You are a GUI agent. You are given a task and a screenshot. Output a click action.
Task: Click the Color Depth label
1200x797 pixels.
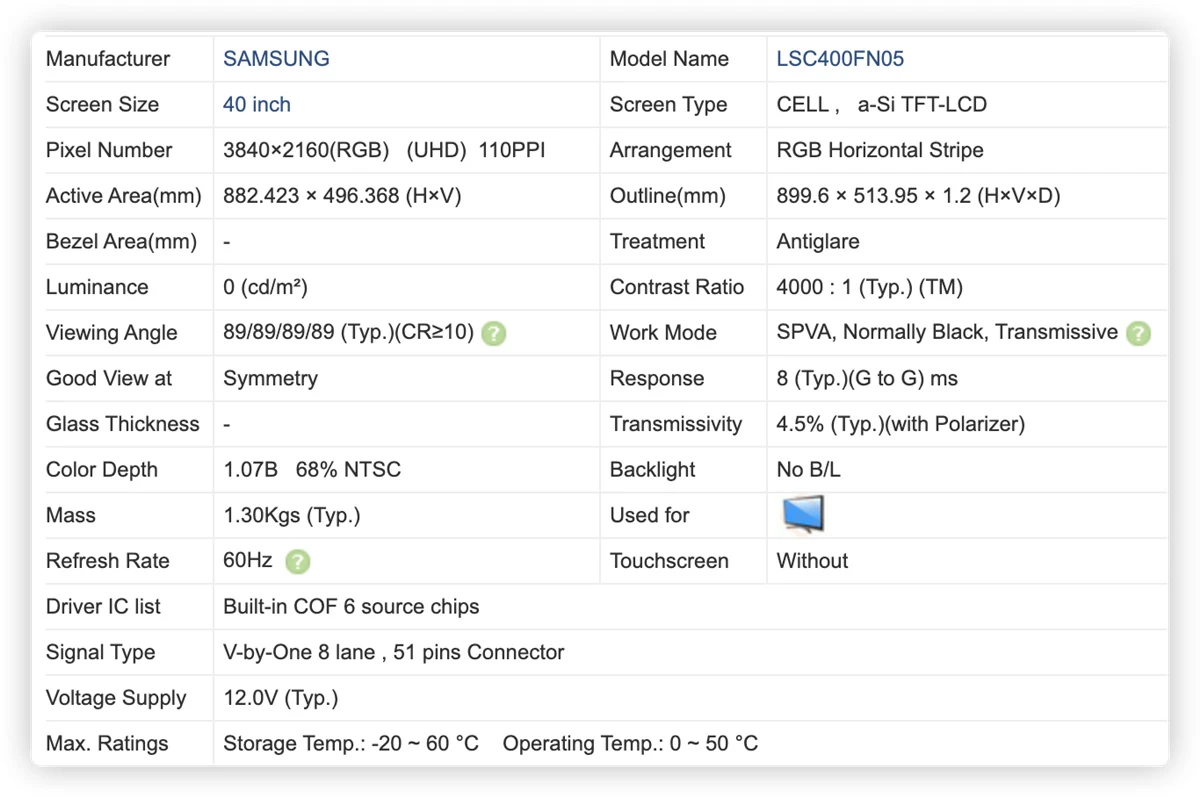tap(102, 470)
